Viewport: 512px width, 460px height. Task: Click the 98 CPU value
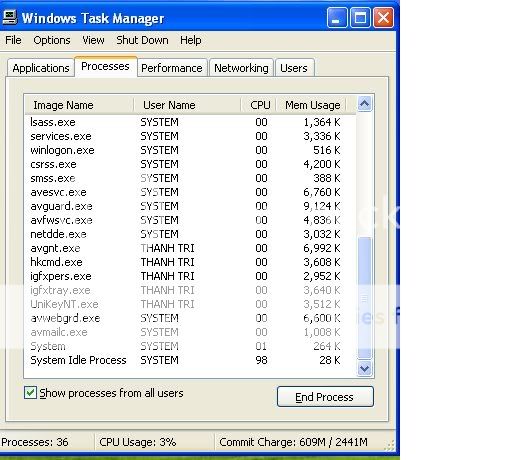(261, 360)
